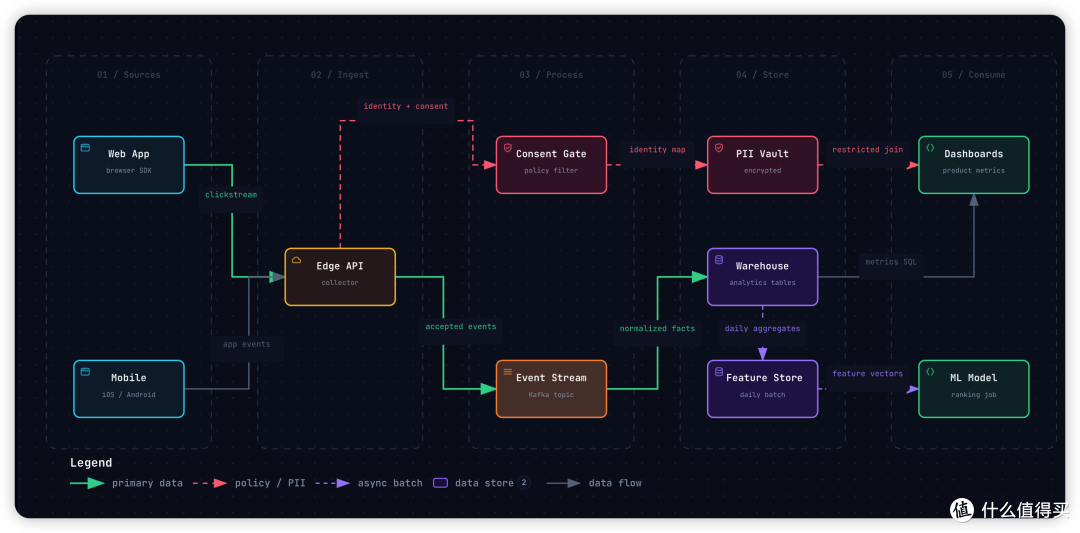Screen dimensions: 1080x533
Task: Click the device icon in the Mobile node
Action: coord(85,371)
